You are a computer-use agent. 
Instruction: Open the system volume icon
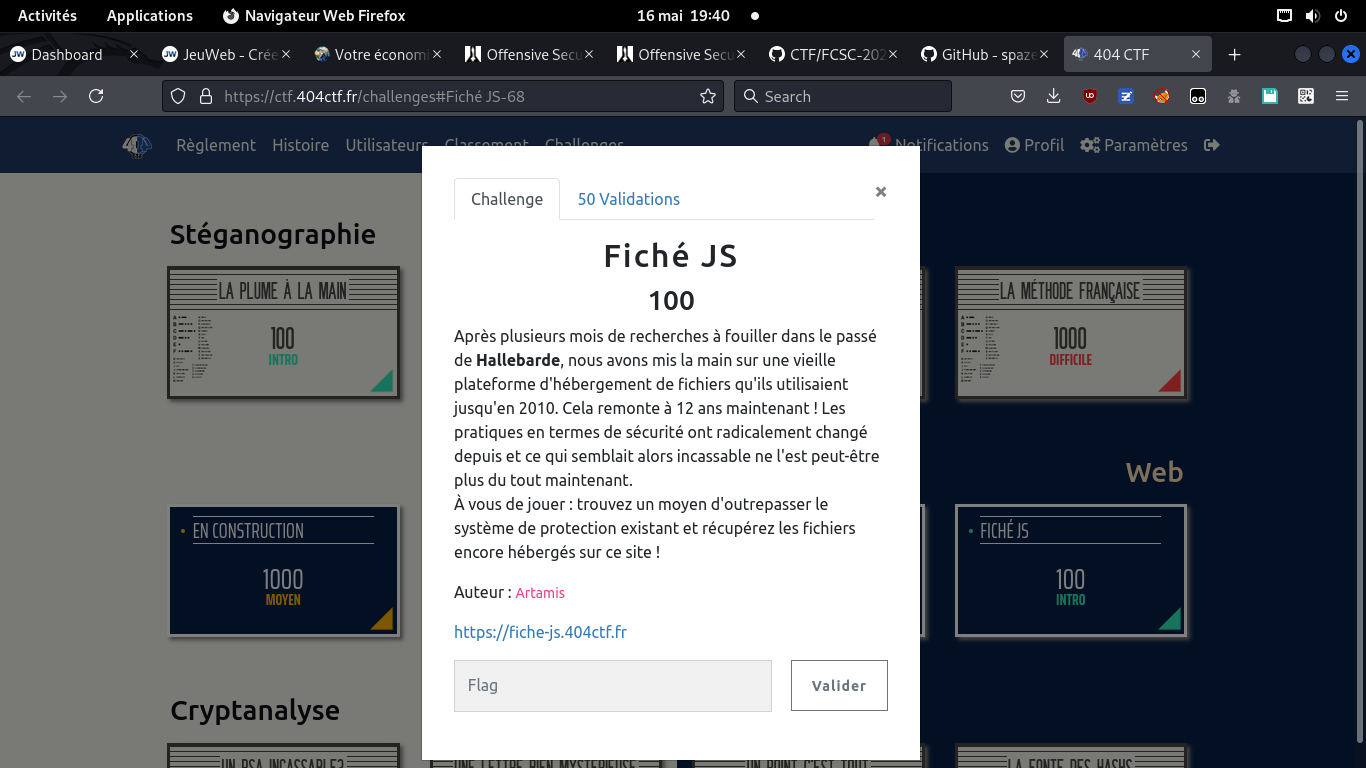(x=1312, y=16)
